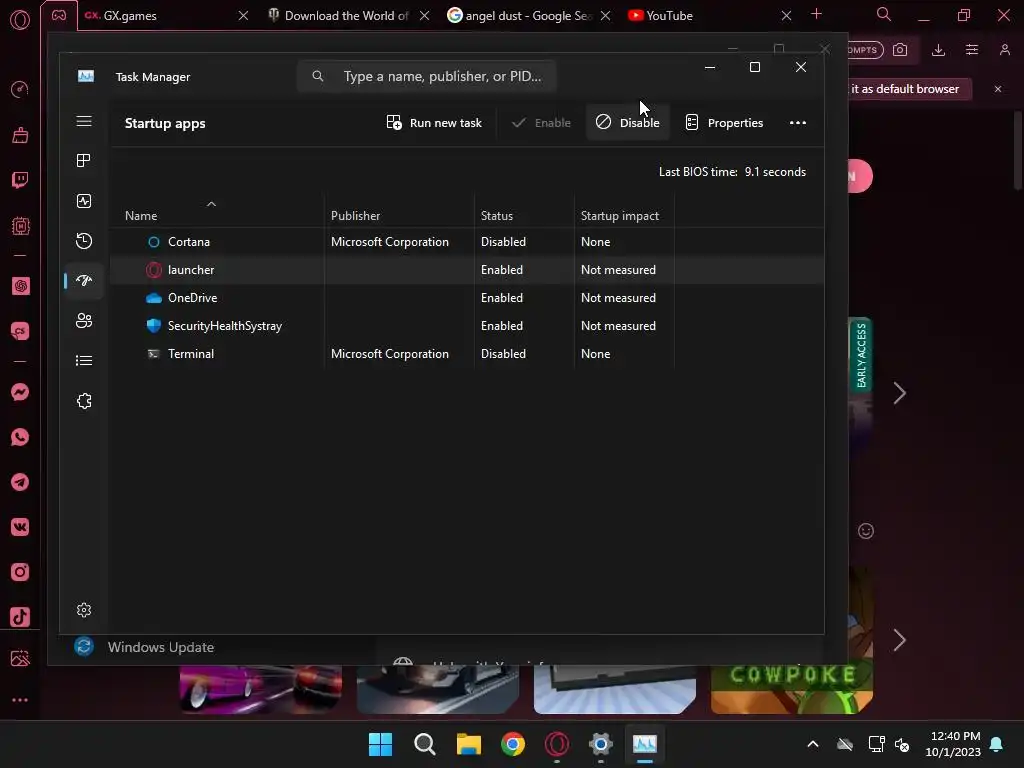Screen dimensions: 1024x768
Task: Open Opera GX tab search icon
Action: pyautogui.click(x=884, y=14)
